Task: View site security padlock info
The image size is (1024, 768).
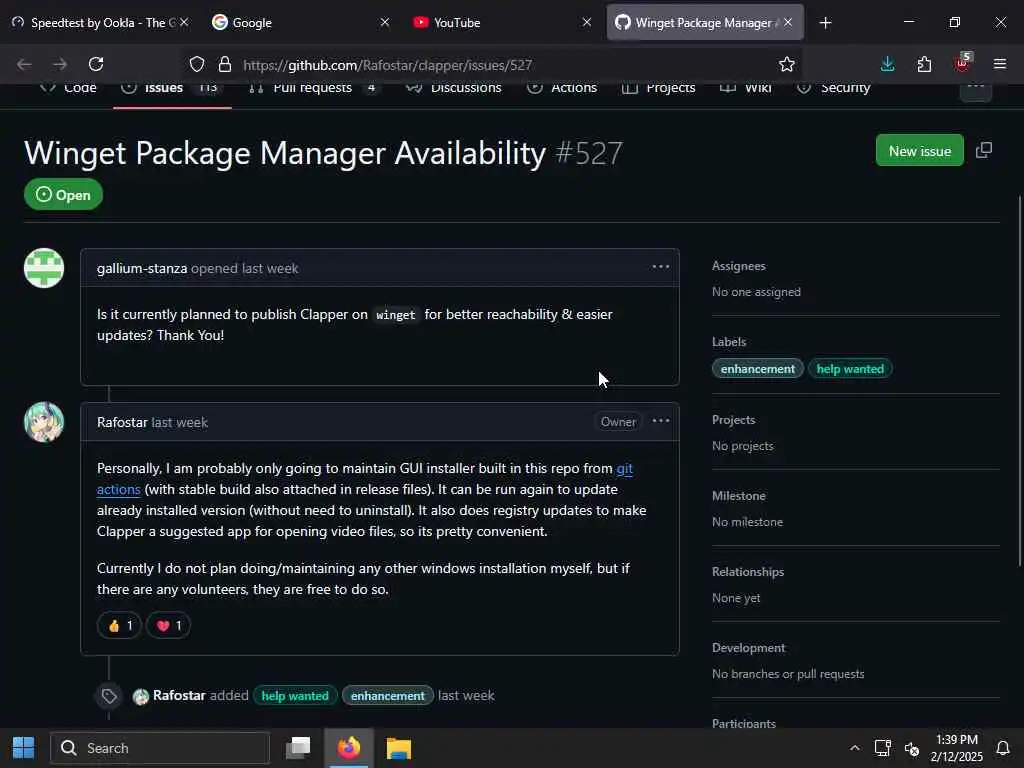Action: (225, 64)
